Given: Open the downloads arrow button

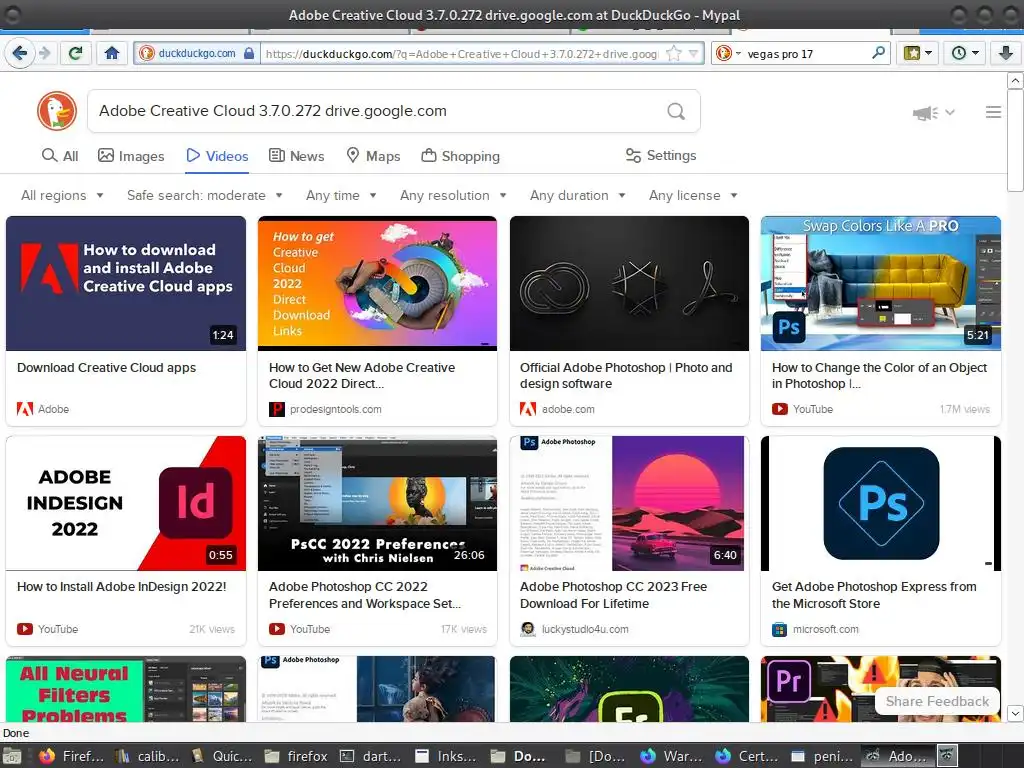Looking at the screenshot, I should pyautogui.click(x=1006, y=54).
